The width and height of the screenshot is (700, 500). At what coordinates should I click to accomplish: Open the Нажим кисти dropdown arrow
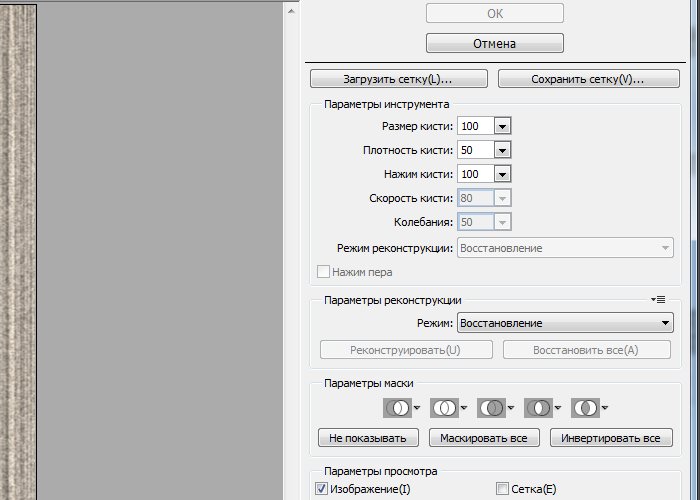[503, 174]
